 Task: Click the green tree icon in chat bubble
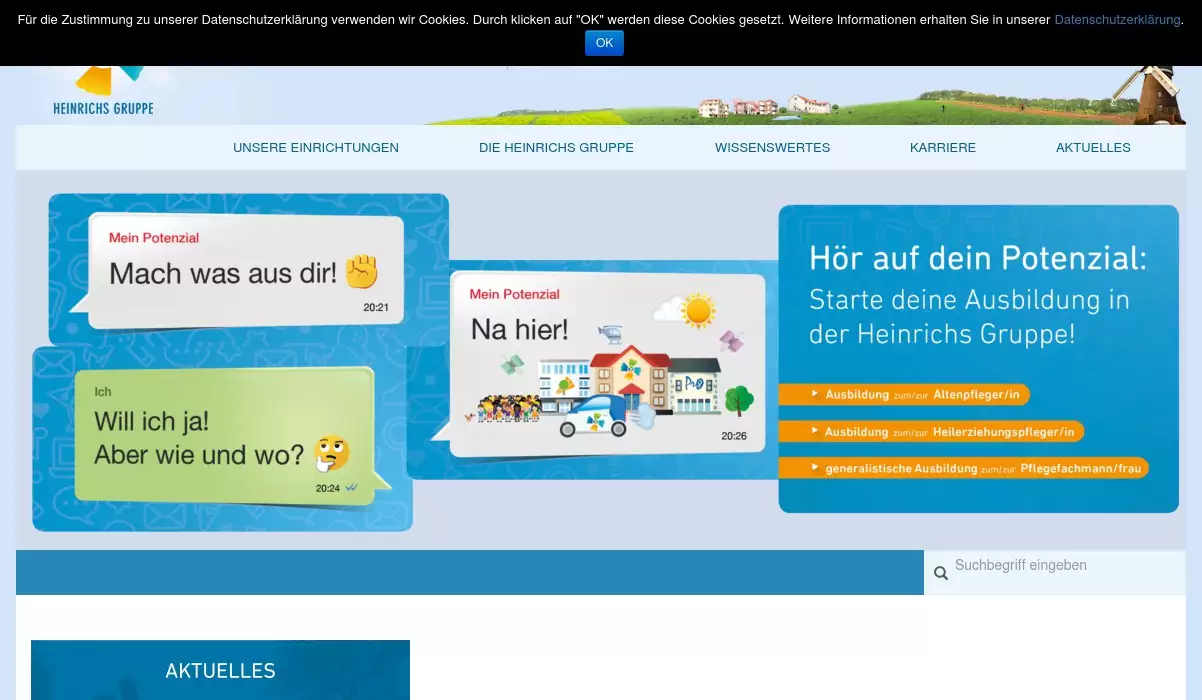pos(739,400)
